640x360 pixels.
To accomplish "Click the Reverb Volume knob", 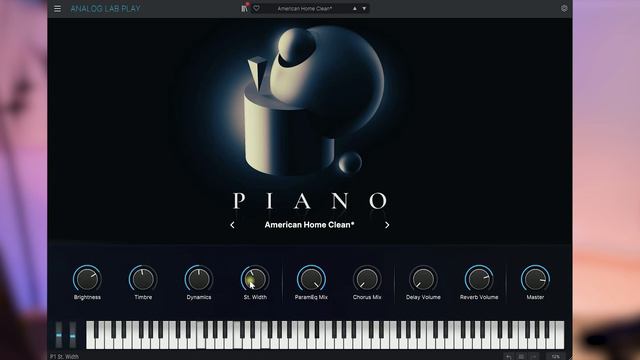I will (479, 279).
